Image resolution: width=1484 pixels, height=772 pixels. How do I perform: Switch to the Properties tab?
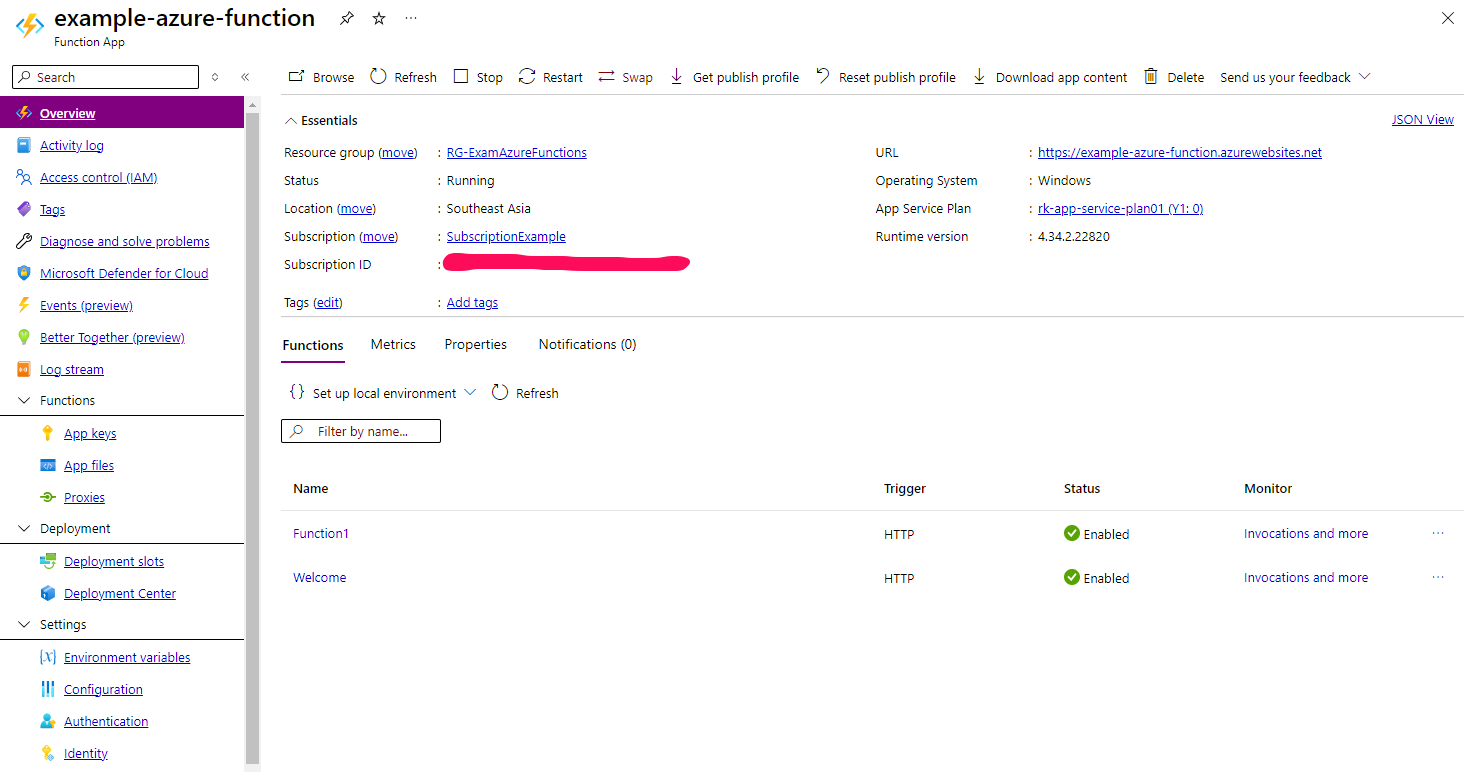pyautogui.click(x=476, y=344)
